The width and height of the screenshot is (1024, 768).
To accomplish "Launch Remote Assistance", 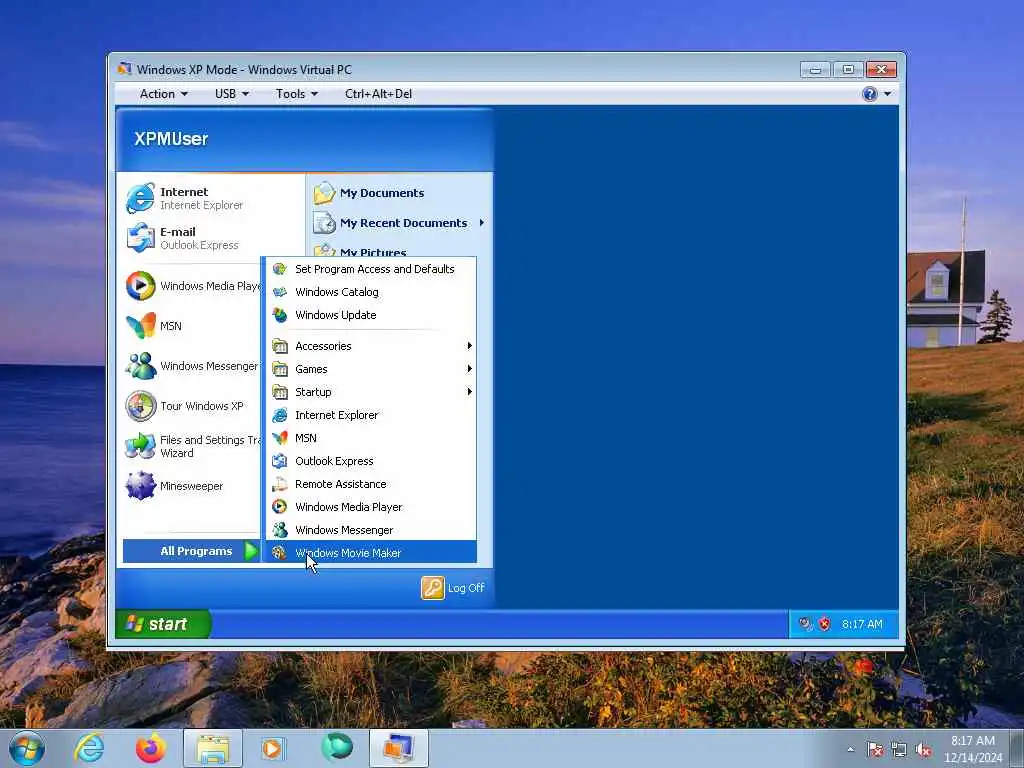I will click(x=370, y=484).
